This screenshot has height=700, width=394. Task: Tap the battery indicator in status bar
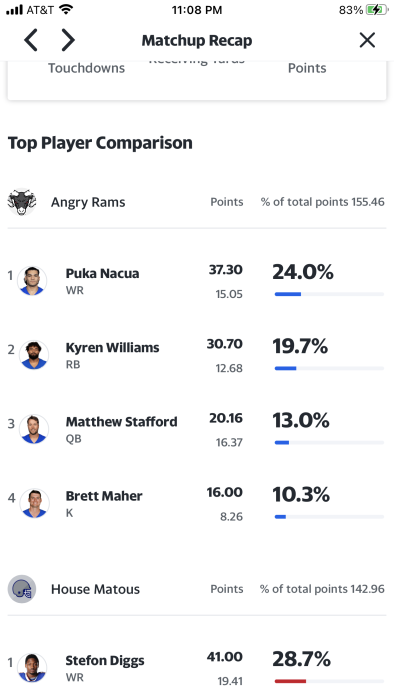point(377,10)
